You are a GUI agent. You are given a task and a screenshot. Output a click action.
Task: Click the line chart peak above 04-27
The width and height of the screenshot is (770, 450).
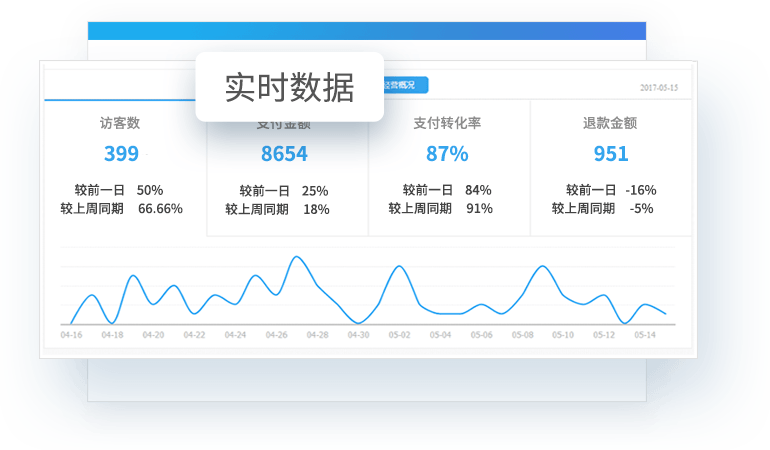click(296, 257)
